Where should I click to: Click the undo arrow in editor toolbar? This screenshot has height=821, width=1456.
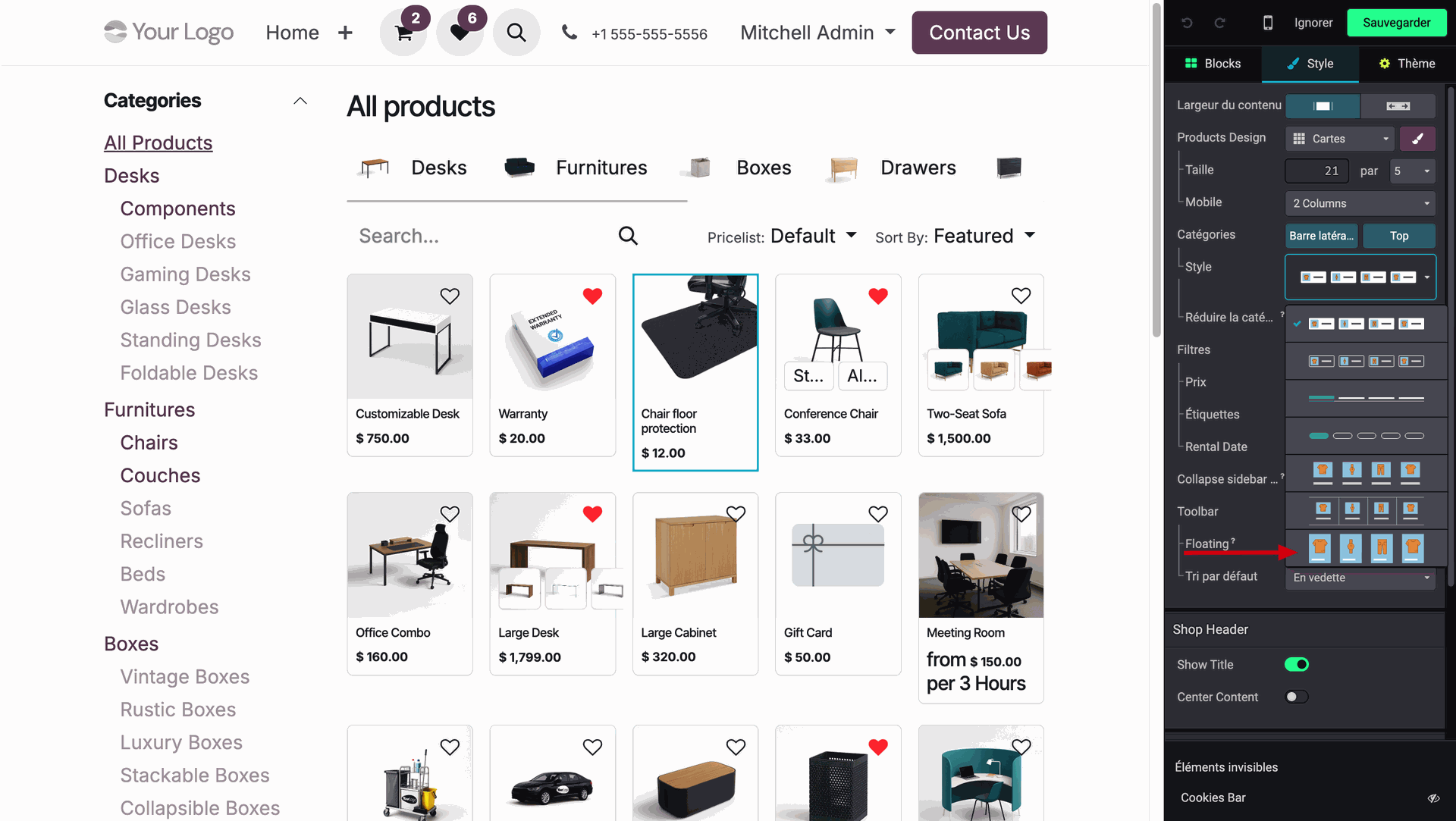[1188, 23]
